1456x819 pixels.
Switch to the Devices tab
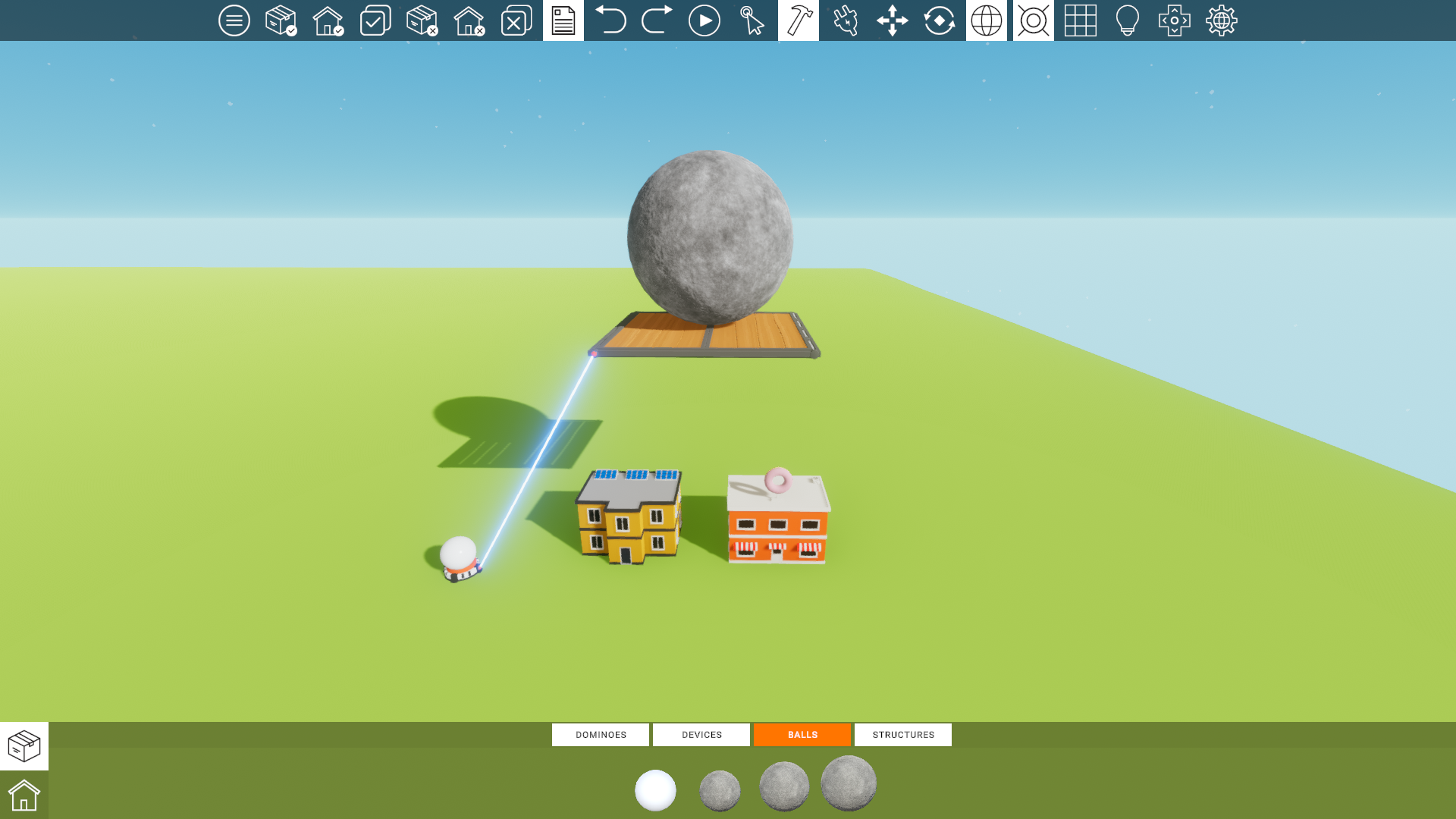coord(701,735)
